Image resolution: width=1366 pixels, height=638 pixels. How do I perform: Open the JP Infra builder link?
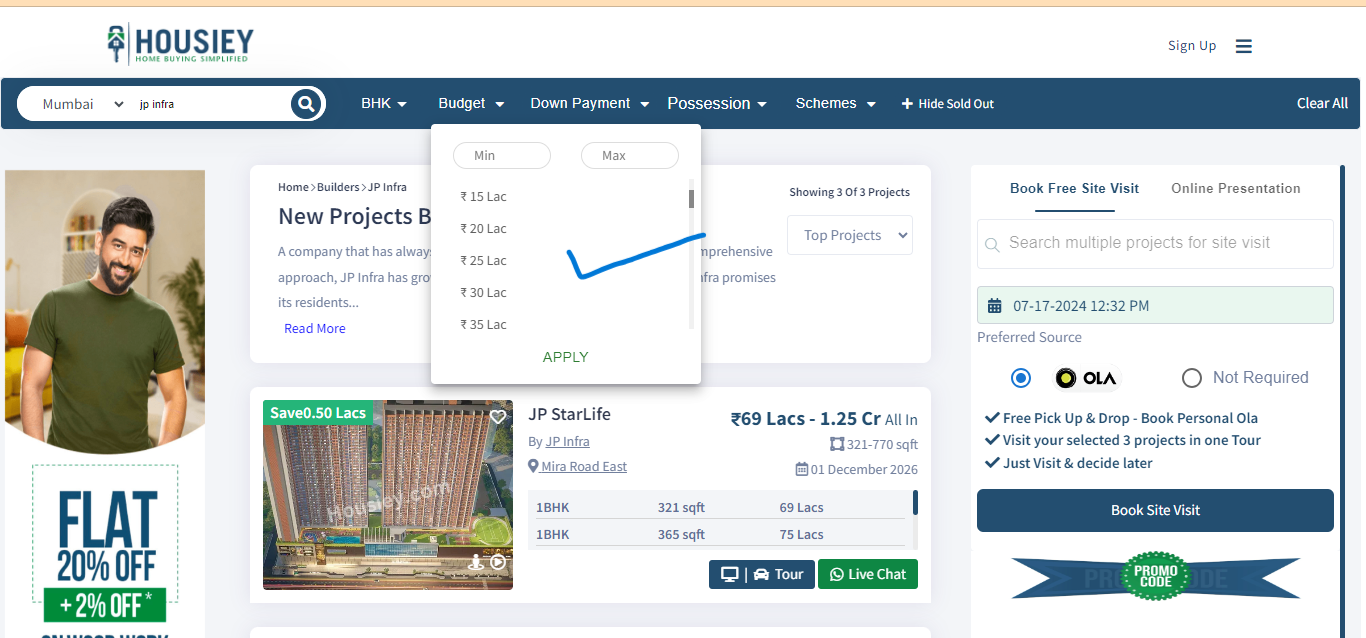click(x=567, y=442)
